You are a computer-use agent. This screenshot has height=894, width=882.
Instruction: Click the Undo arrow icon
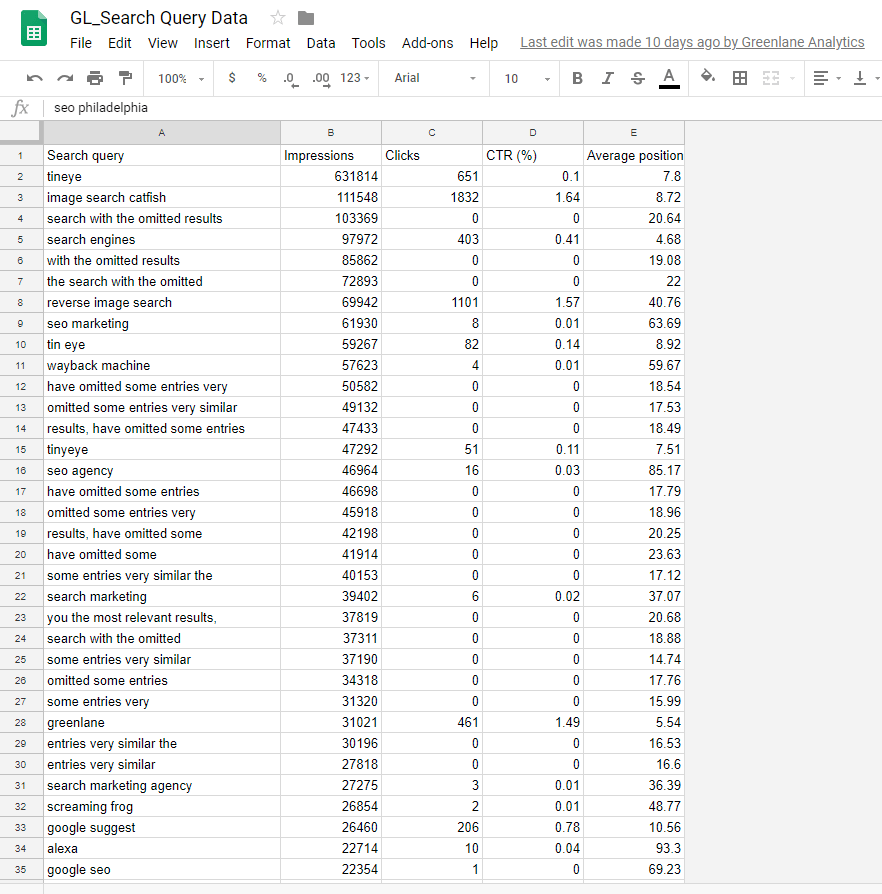(x=35, y=78)
